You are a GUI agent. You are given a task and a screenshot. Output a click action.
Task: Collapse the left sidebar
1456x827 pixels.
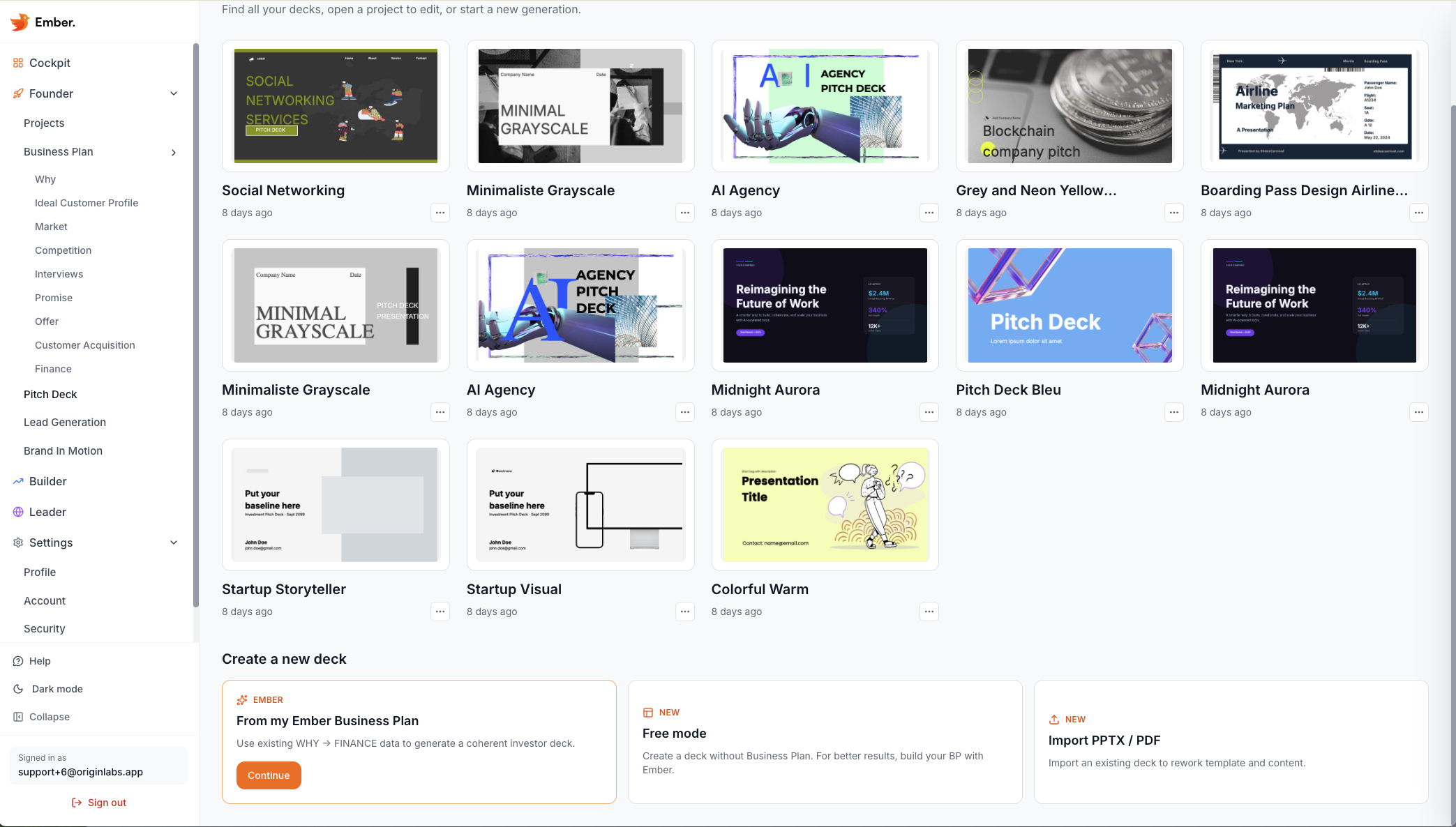(x=17, y=717)
